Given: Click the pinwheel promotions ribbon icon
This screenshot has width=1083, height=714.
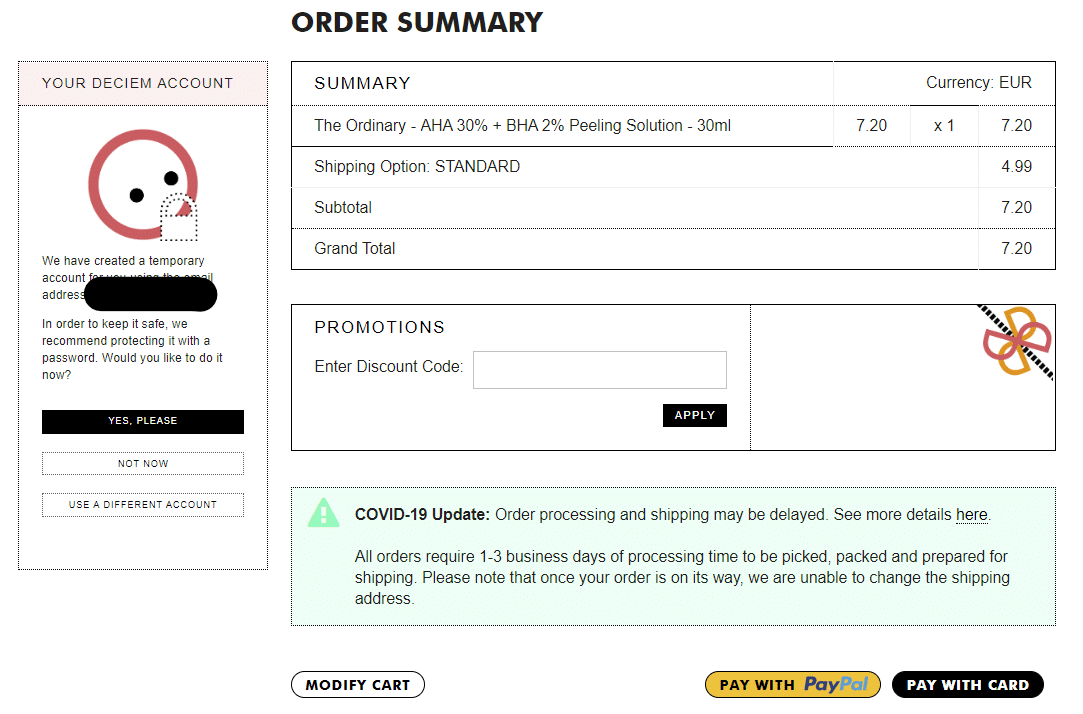Looking at the screenshot, I should point(1016,342).
